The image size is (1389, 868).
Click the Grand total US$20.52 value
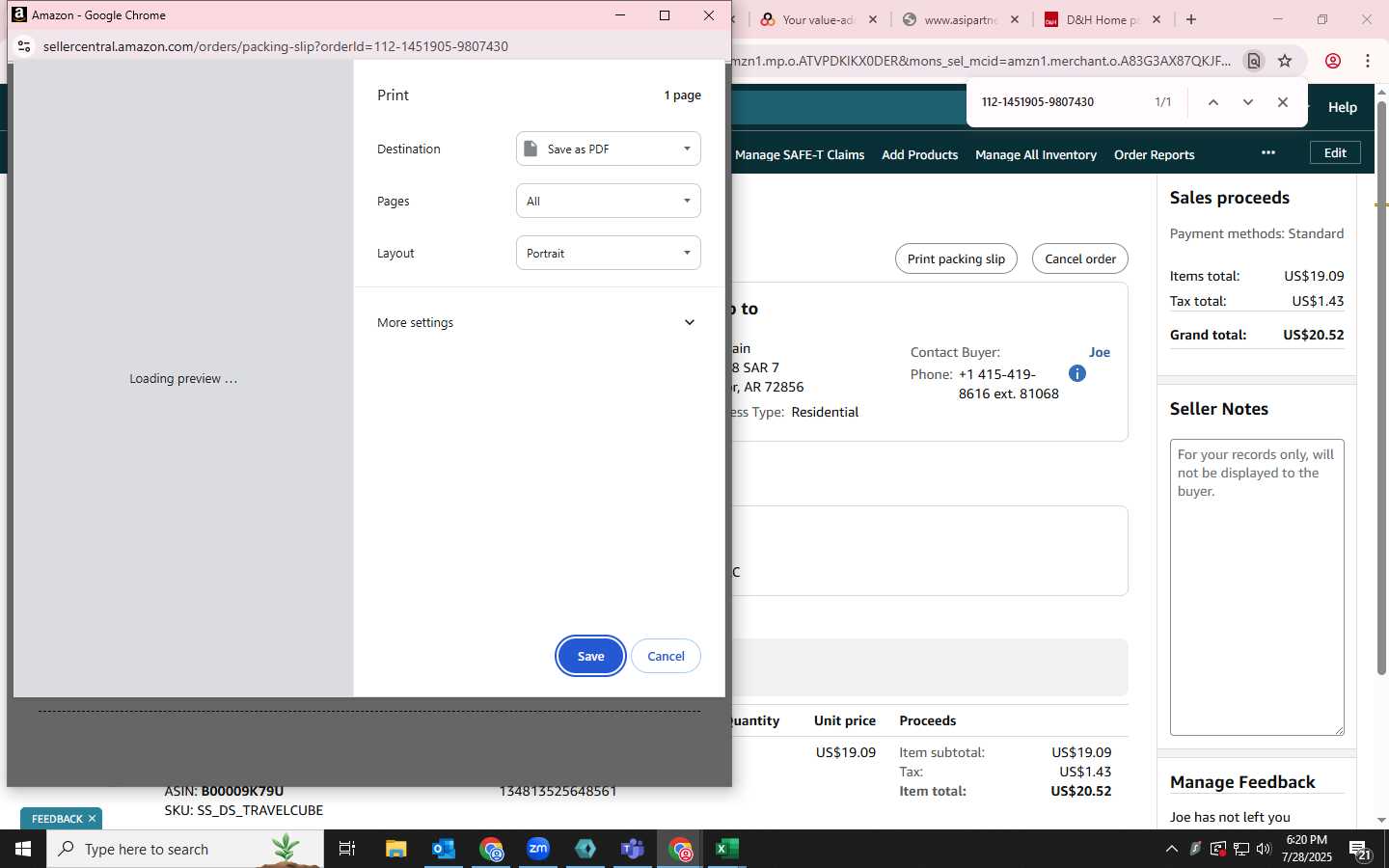tap(1314, 335)
